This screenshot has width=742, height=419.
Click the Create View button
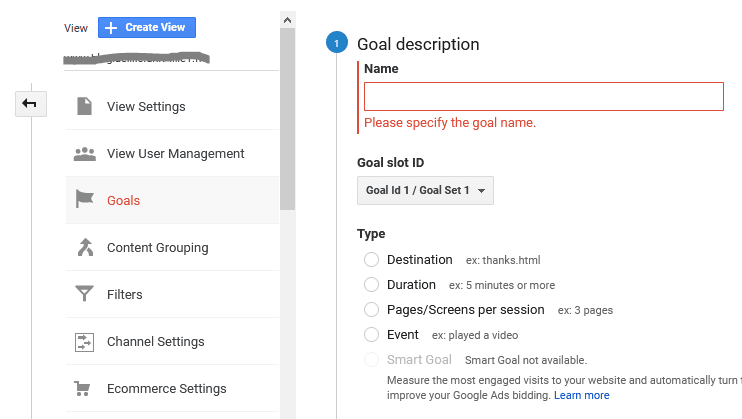coord(146,28)
